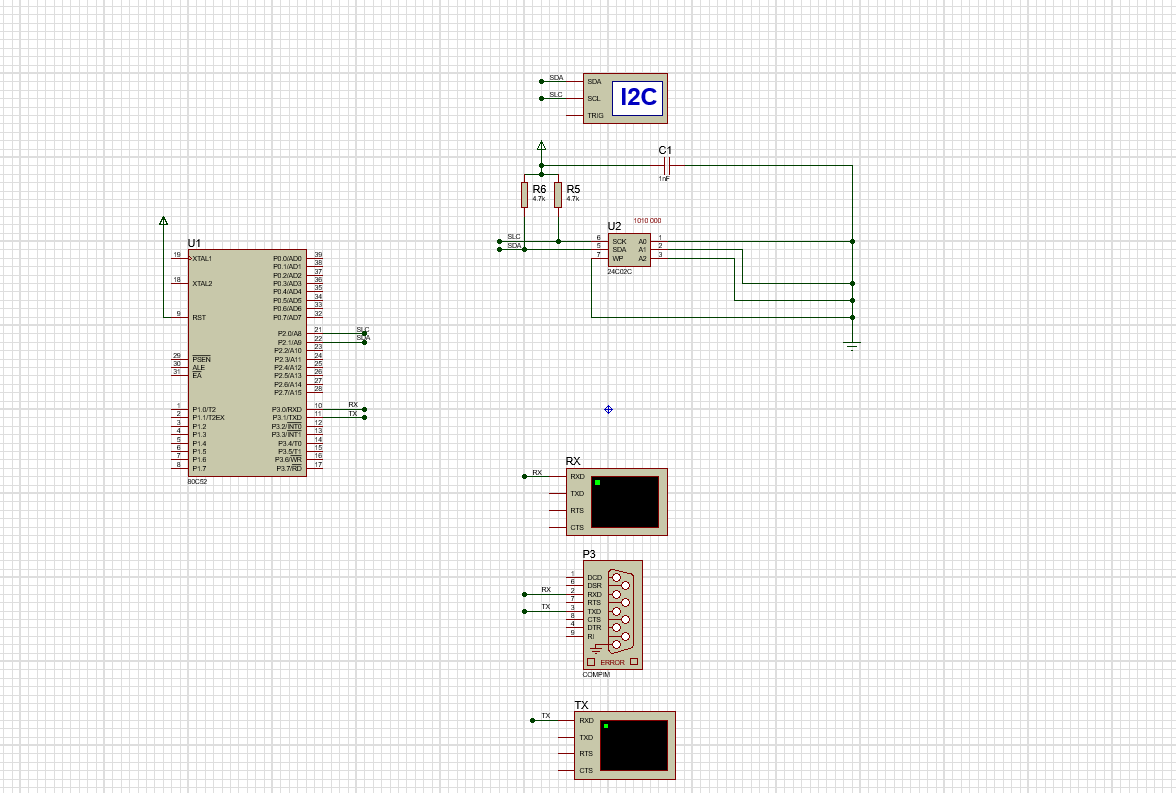Click the TX virtual terminal black screen

(634, 745)
